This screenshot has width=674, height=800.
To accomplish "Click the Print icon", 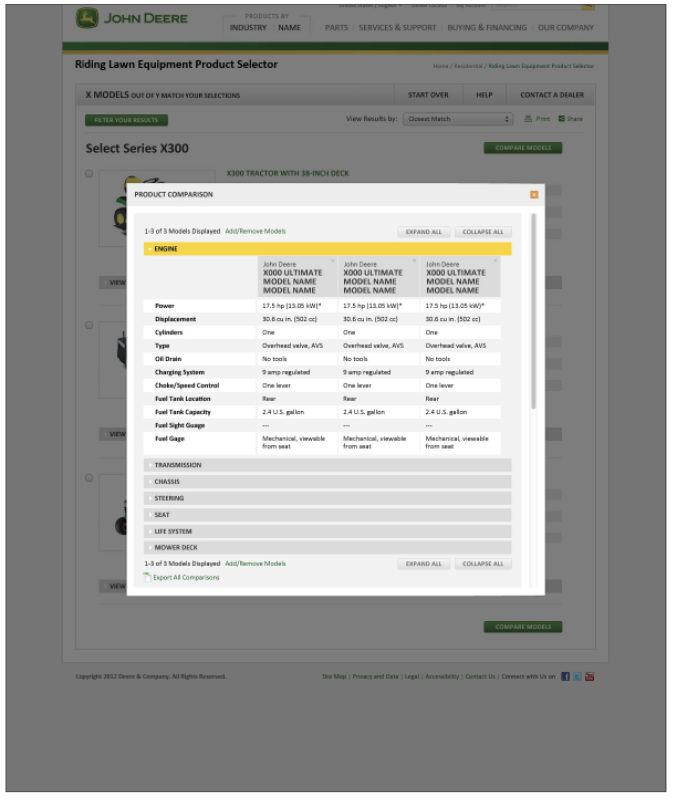I will 528,118.
